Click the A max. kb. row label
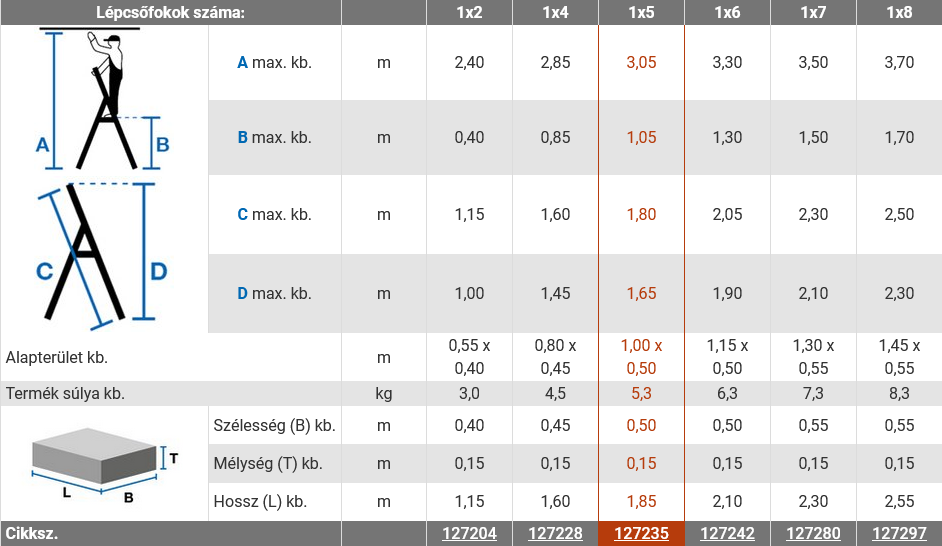 pos(275,62)
